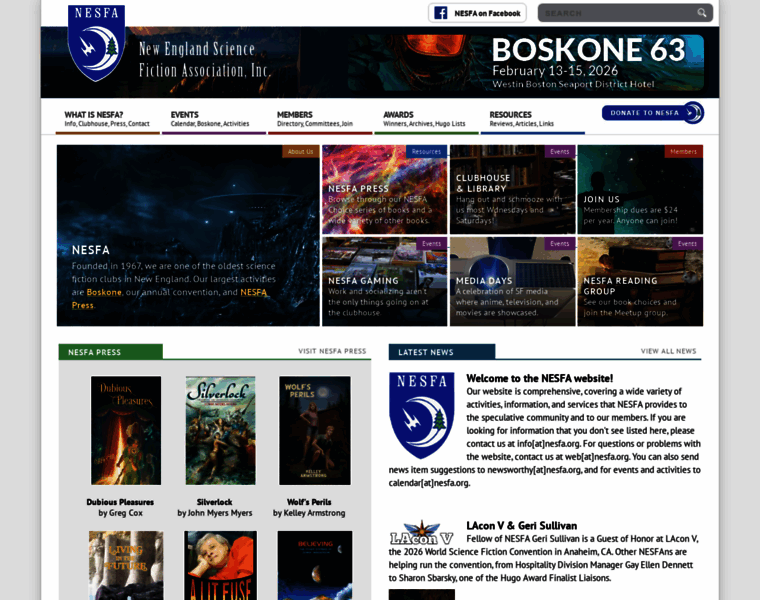Click the Resources tag on NESFA Press tile
Screen dimensions: 760x600
[426, 152]
